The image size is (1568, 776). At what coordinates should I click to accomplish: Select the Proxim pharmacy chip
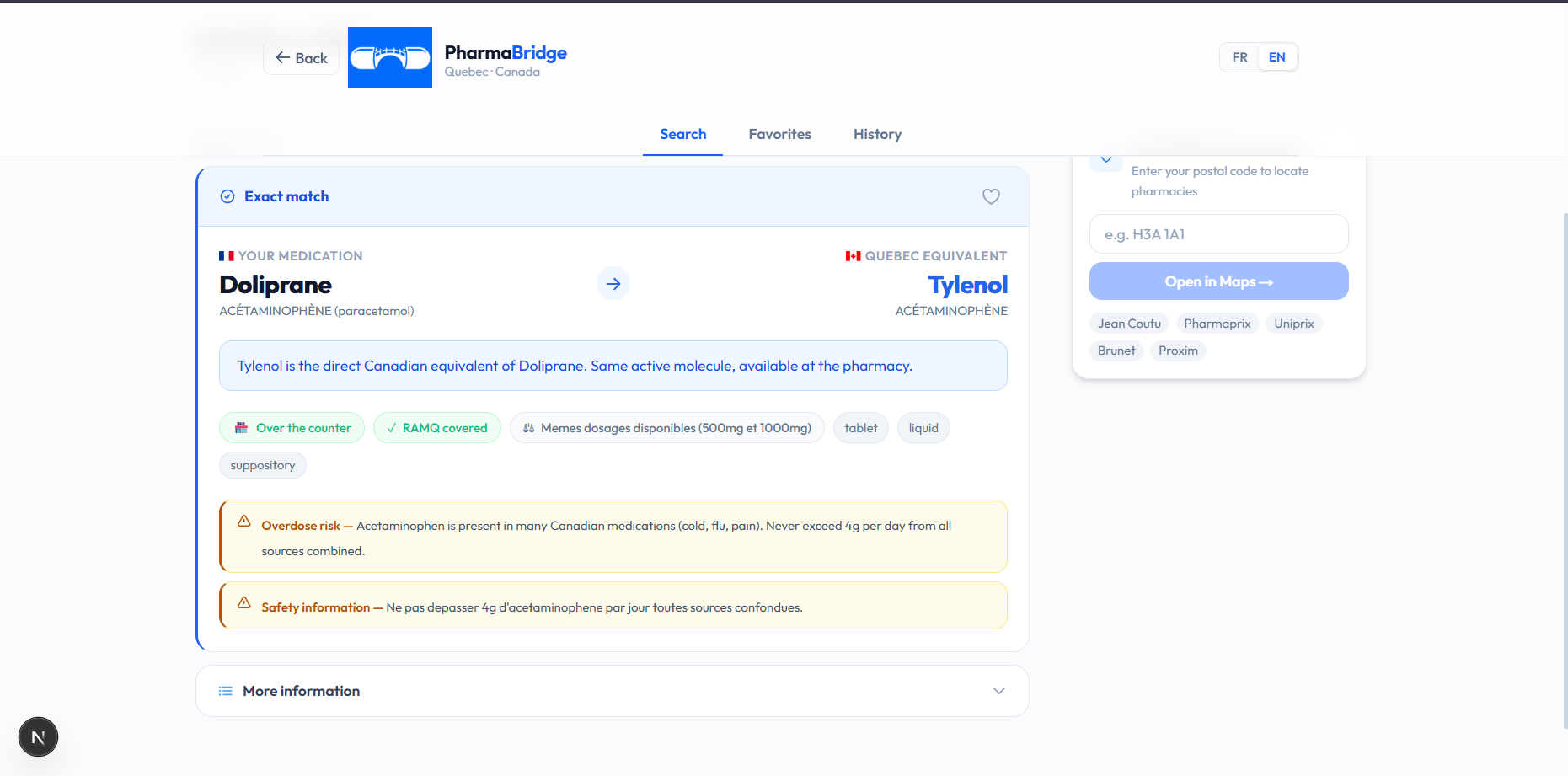[x=1178, y=351]
